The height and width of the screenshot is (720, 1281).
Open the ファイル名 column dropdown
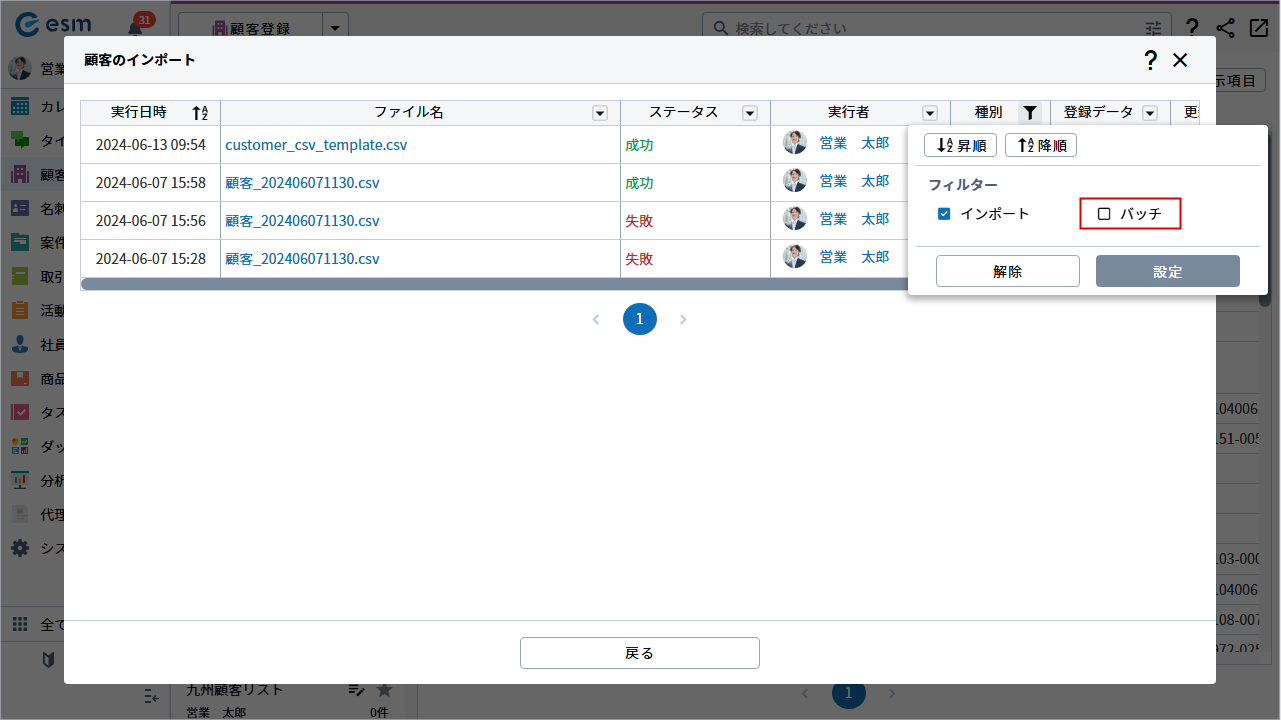point(600,113)
